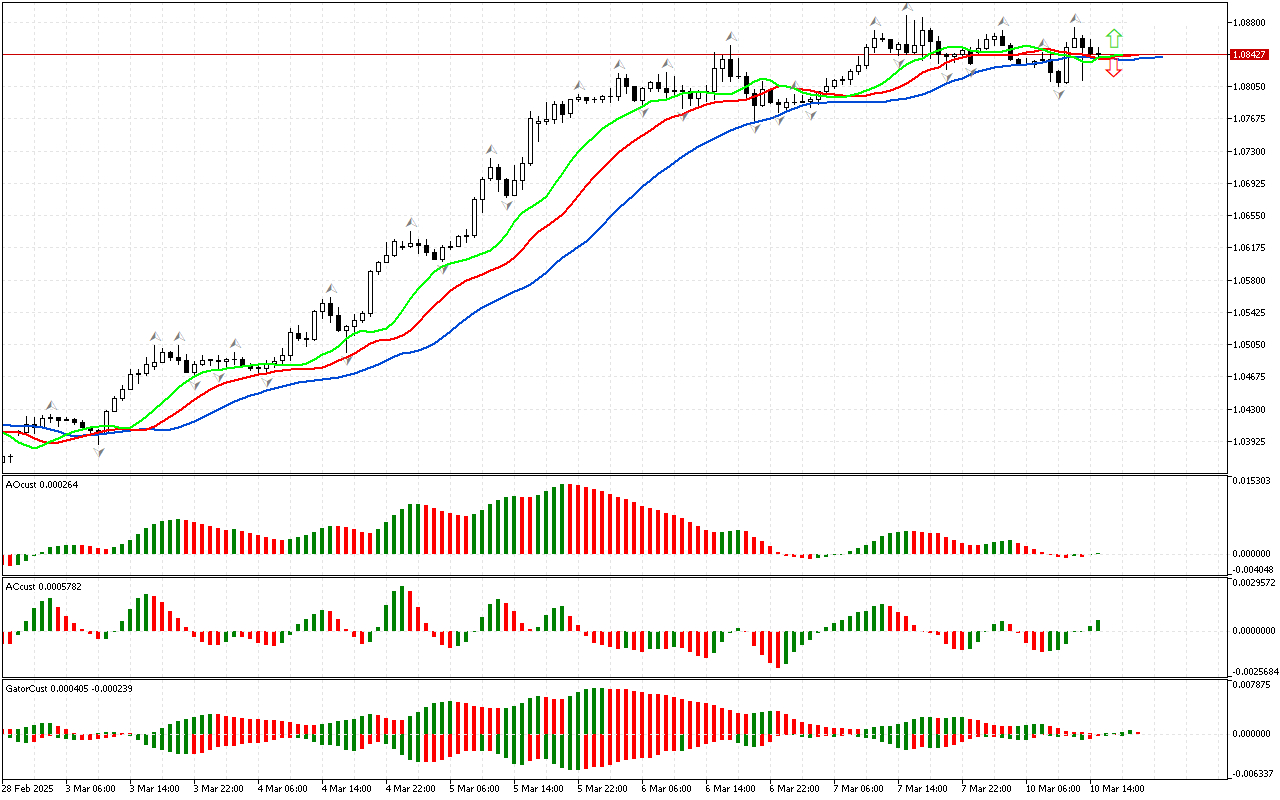Click the 7 Mar 06:00 time label
This screenshot has width=1280, height=800.
pos(859,789)
